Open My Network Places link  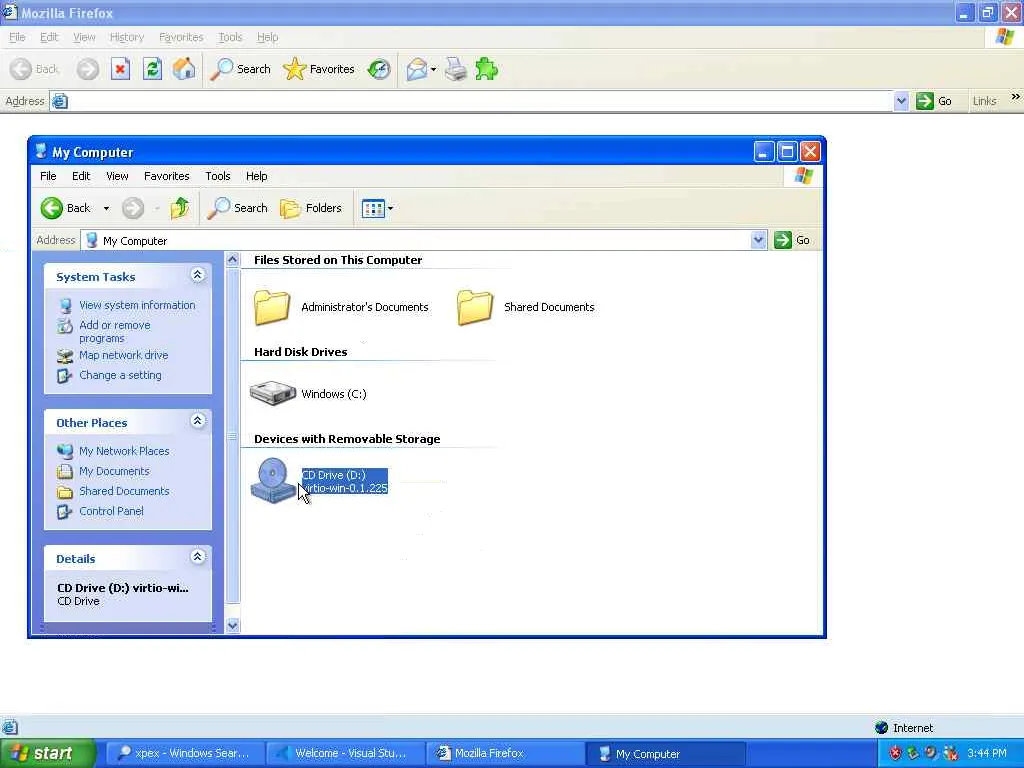pos(124,451)
